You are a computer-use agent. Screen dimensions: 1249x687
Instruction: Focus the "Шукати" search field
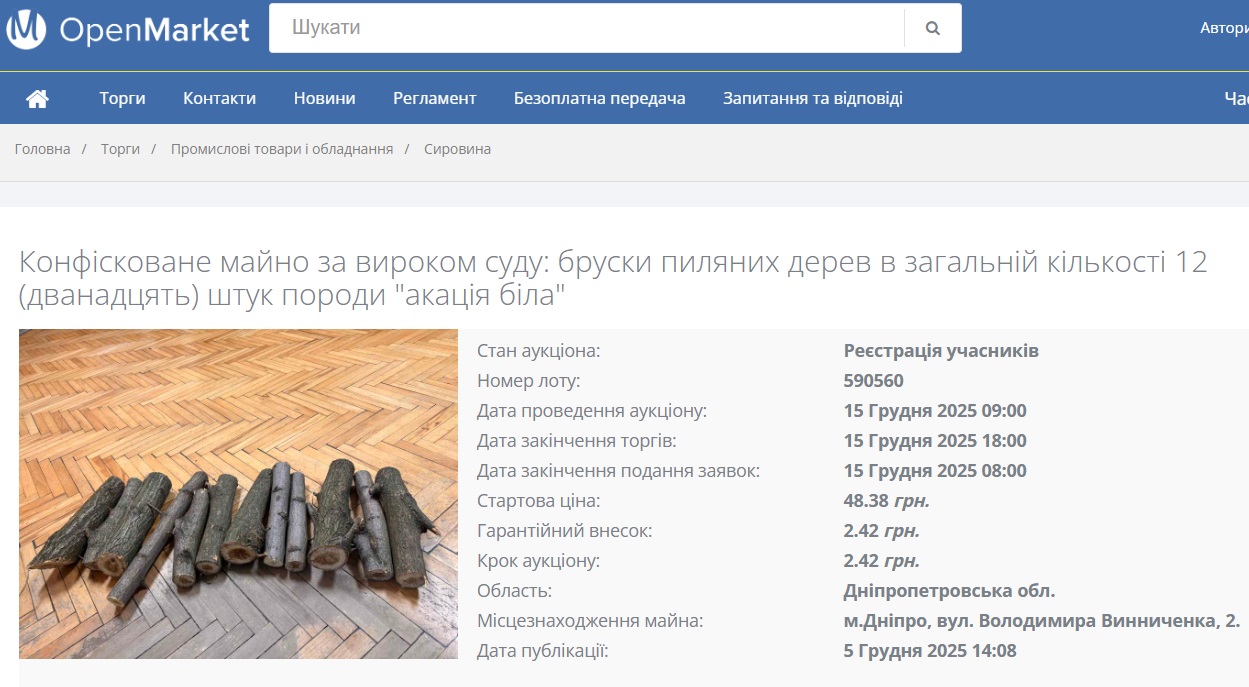[x=586, y=28]
